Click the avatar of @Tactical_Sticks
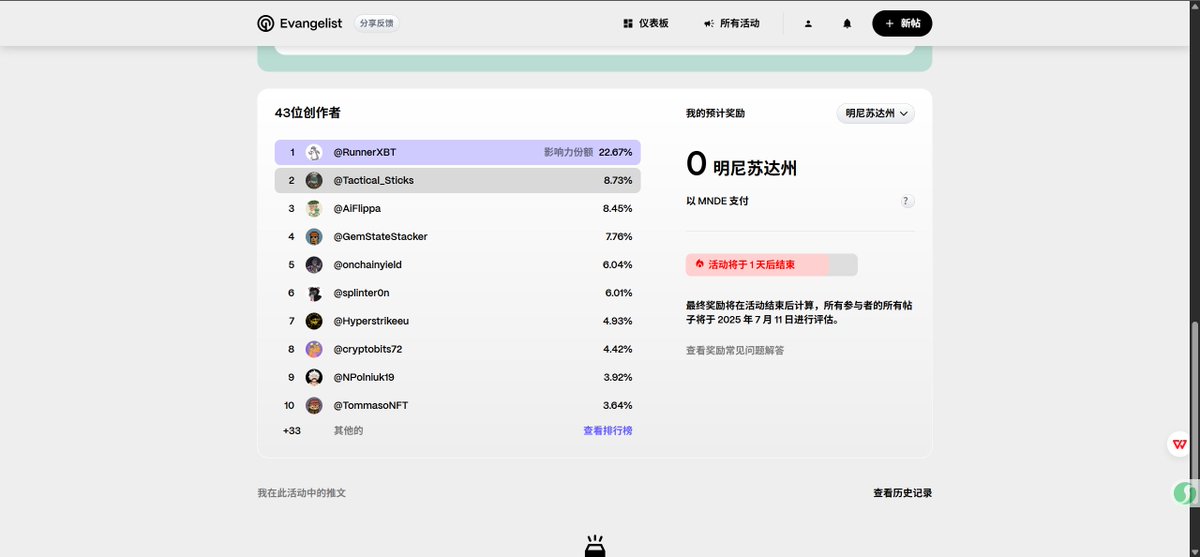The image size is (1200, 557). tap(314, 180)
